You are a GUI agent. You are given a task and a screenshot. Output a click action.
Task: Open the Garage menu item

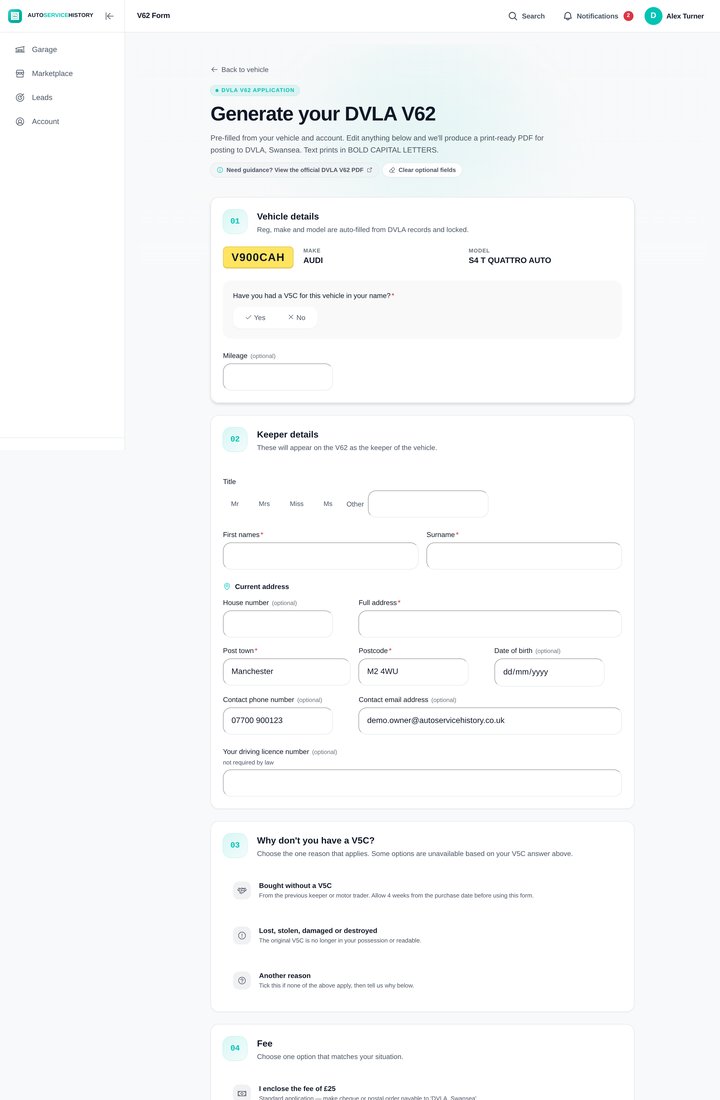point(62,49)
